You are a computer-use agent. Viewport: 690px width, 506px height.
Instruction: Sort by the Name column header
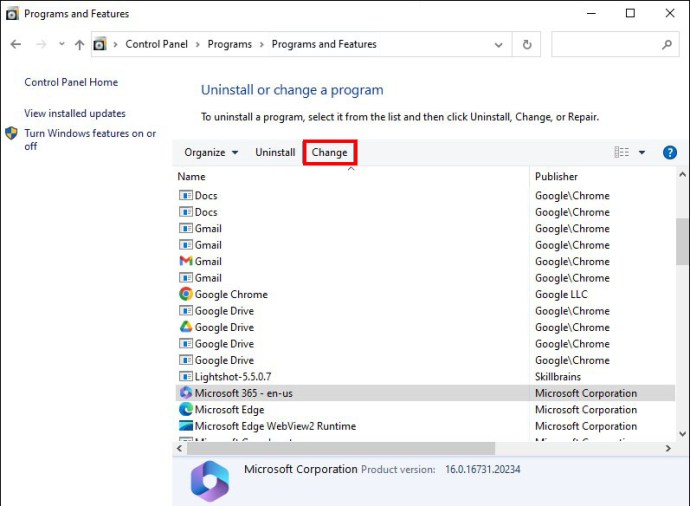tap(191, 177)
